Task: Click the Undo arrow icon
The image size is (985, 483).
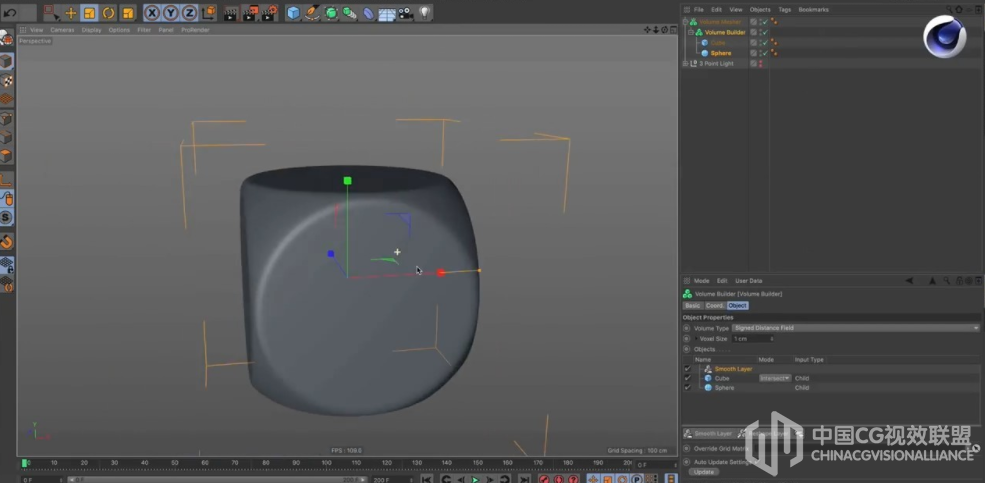Action: 9,12
